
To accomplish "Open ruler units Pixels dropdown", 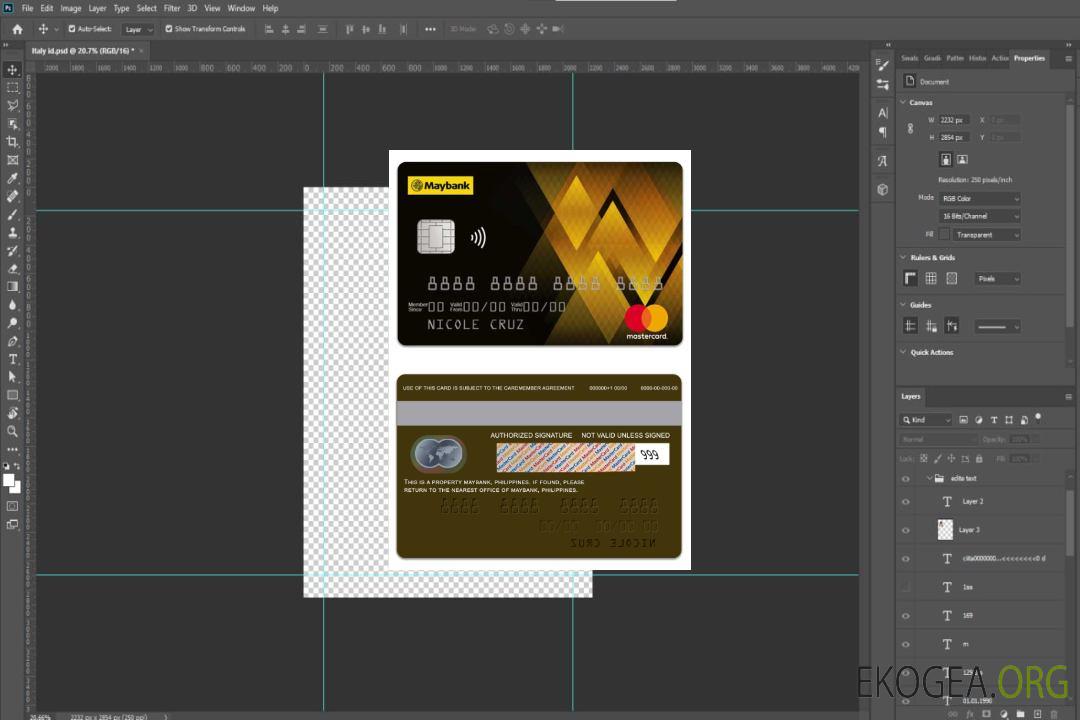I will (x=997, y=279).
